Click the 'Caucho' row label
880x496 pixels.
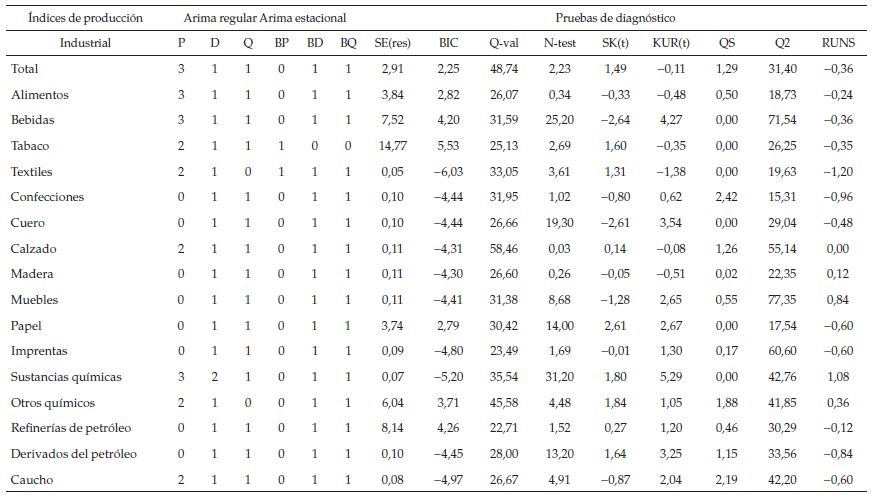30,480
